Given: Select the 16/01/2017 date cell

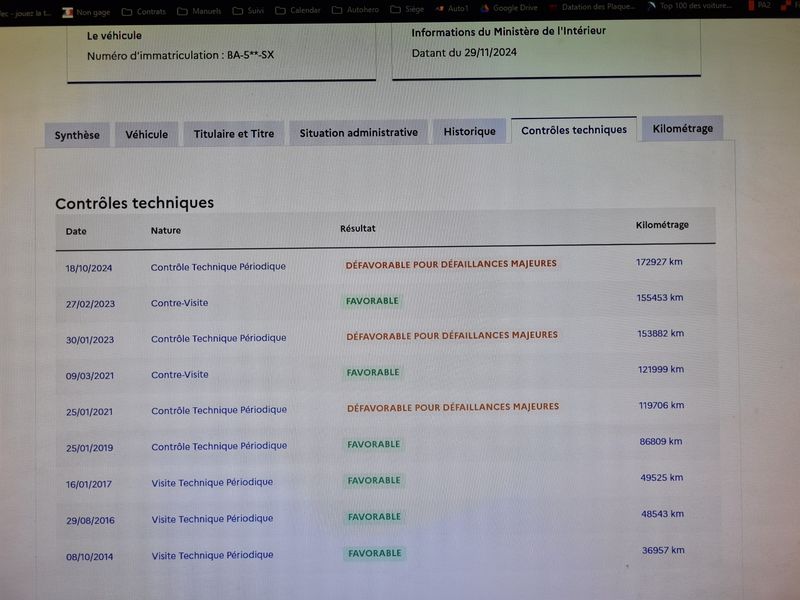Looking at the screenshot, I should [x=89, y=484].
